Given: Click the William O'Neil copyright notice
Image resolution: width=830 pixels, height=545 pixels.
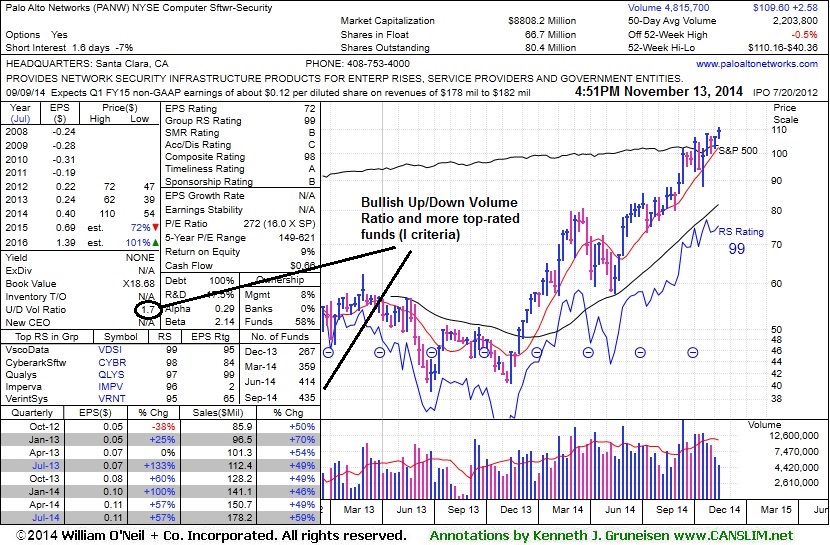Looking at the screenshot, I should [211, 535].
